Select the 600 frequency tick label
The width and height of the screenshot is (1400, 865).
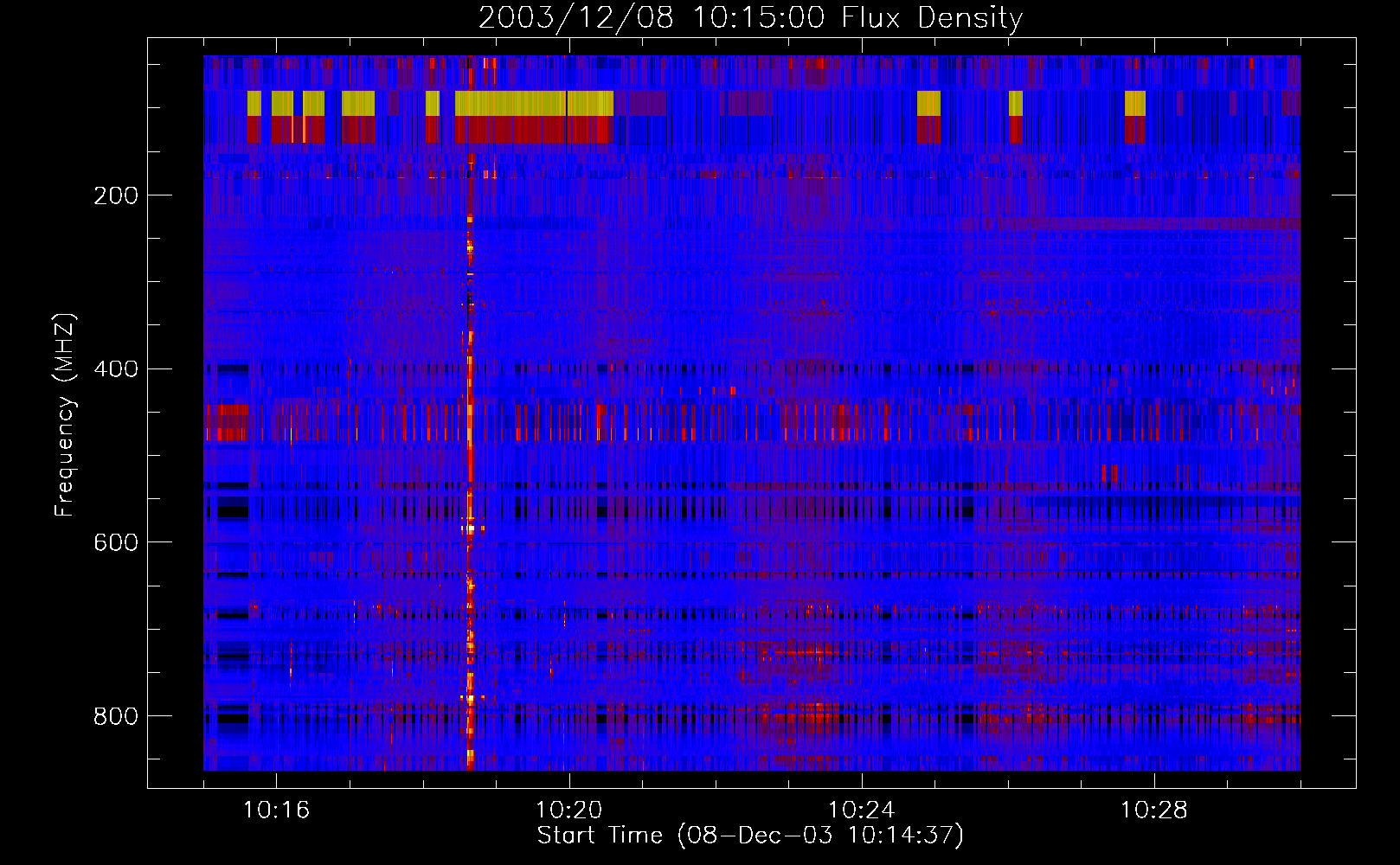(x=116, y=542)
